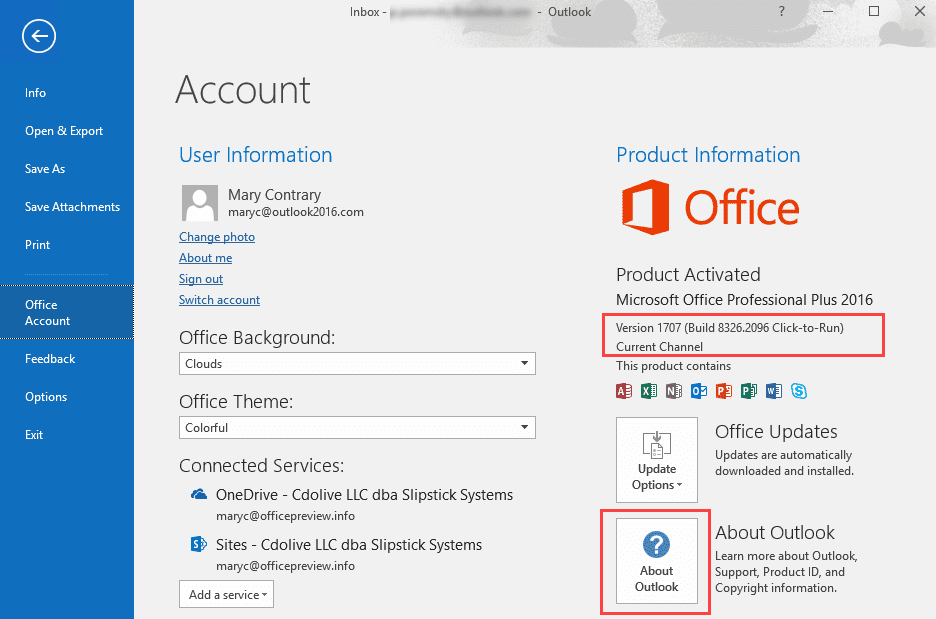936x619 pixels.
Task: Open the Print page
Action: [x=37, y=245]
